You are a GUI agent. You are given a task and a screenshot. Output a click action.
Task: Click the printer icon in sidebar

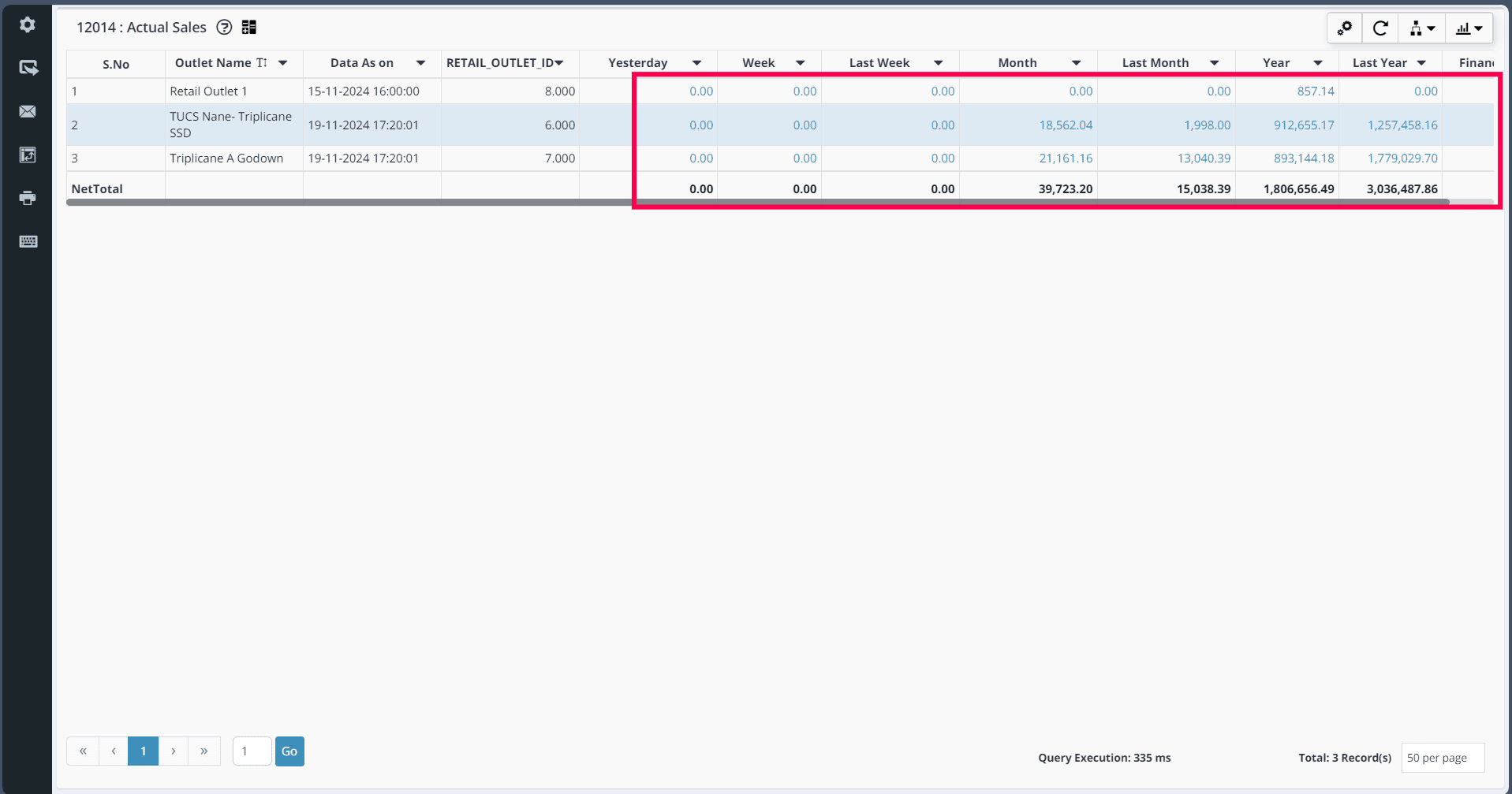click(28, 198)
